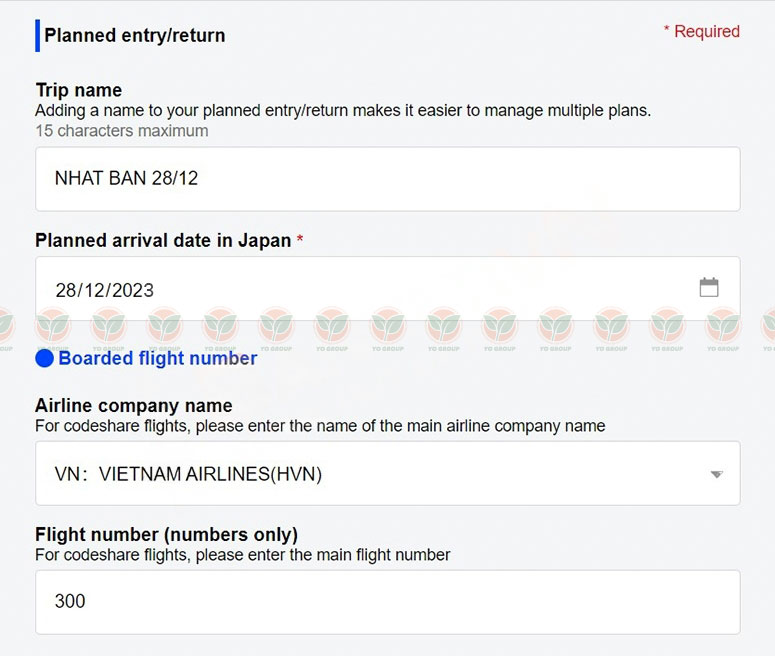Open the VN: VIETNAM AIRLINES(HVN) selector

coord(388,473)
